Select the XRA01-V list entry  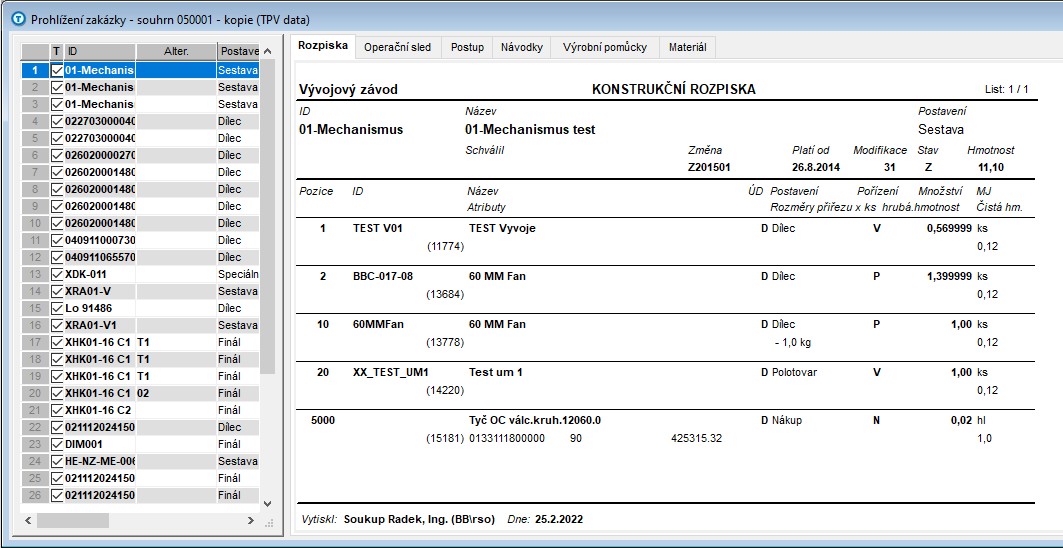pos(140,291)
